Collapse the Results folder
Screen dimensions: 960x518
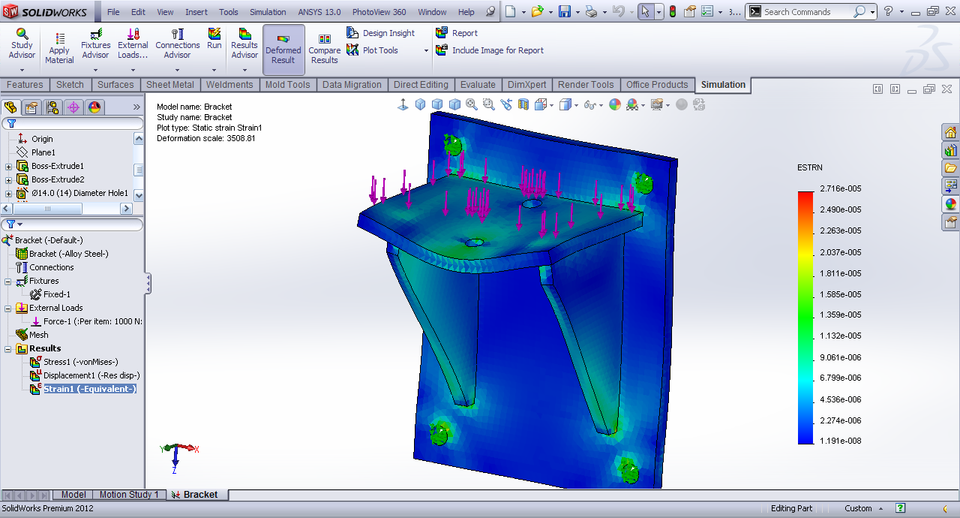[x=8, y=348]
